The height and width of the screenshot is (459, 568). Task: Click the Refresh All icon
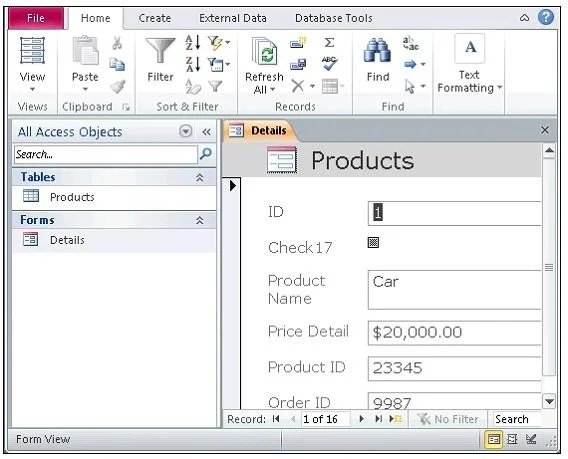coord(264,52)
